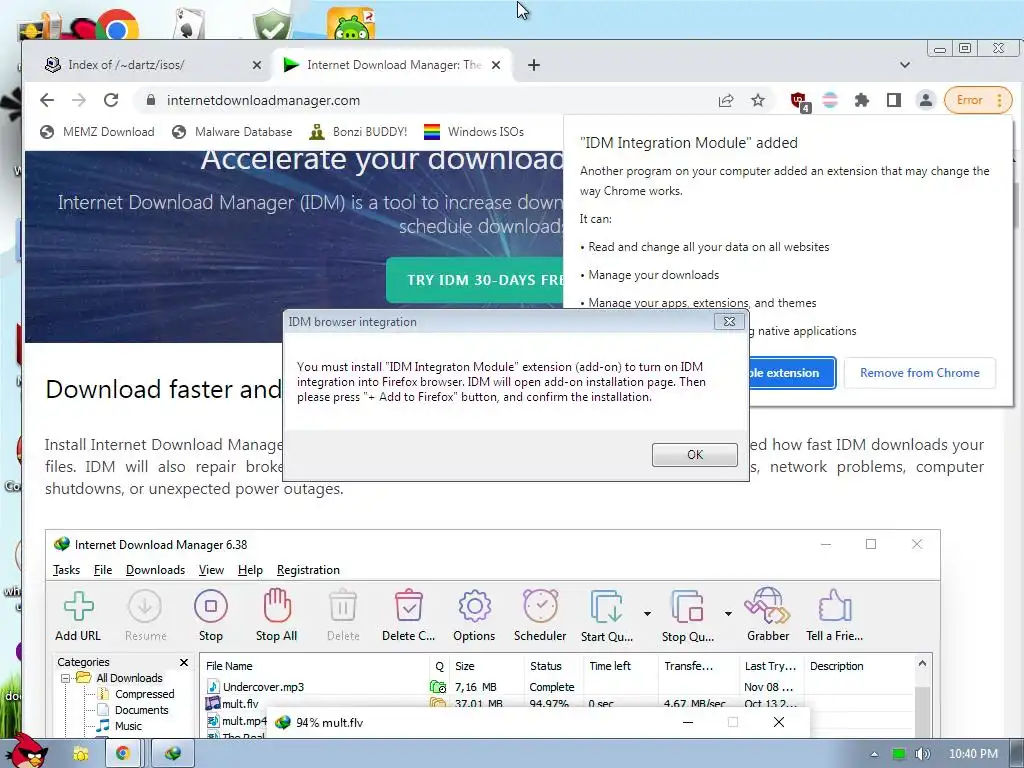Reload the page in Chrome

pos(111,100)
